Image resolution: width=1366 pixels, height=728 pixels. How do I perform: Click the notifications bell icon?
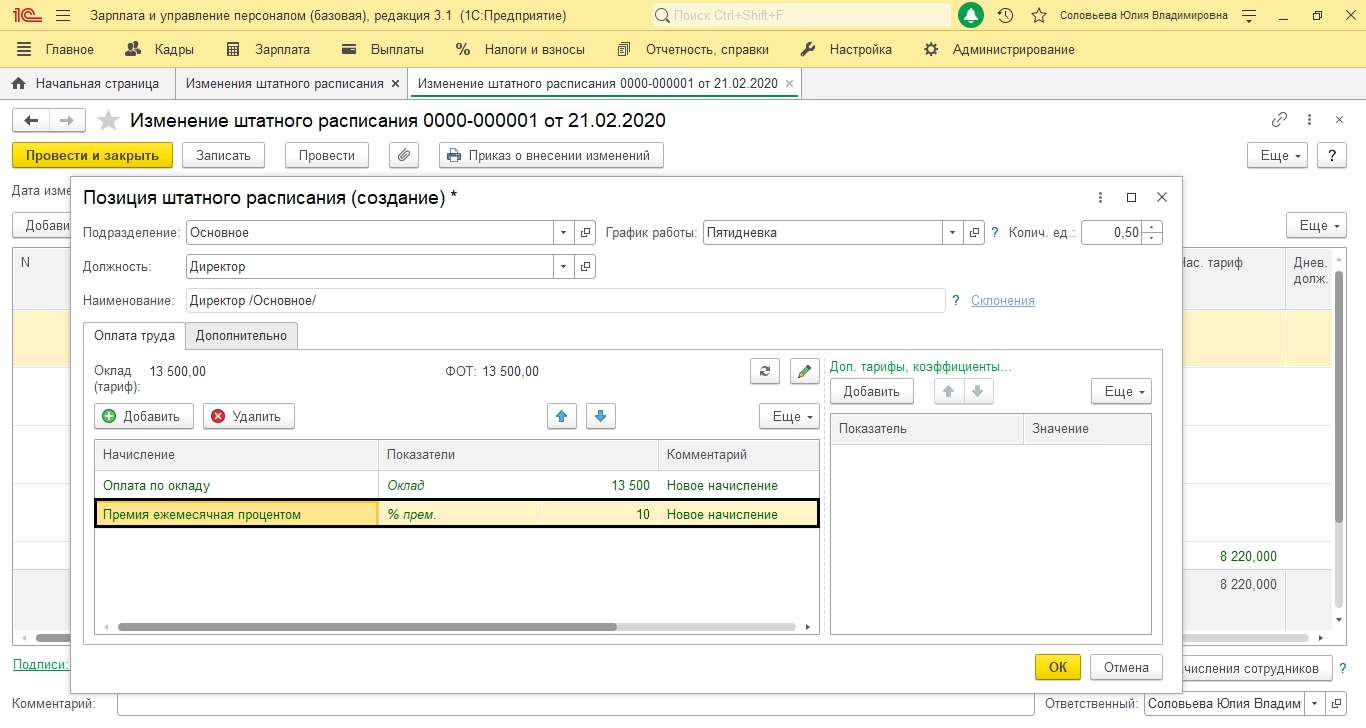click(970, 16)
